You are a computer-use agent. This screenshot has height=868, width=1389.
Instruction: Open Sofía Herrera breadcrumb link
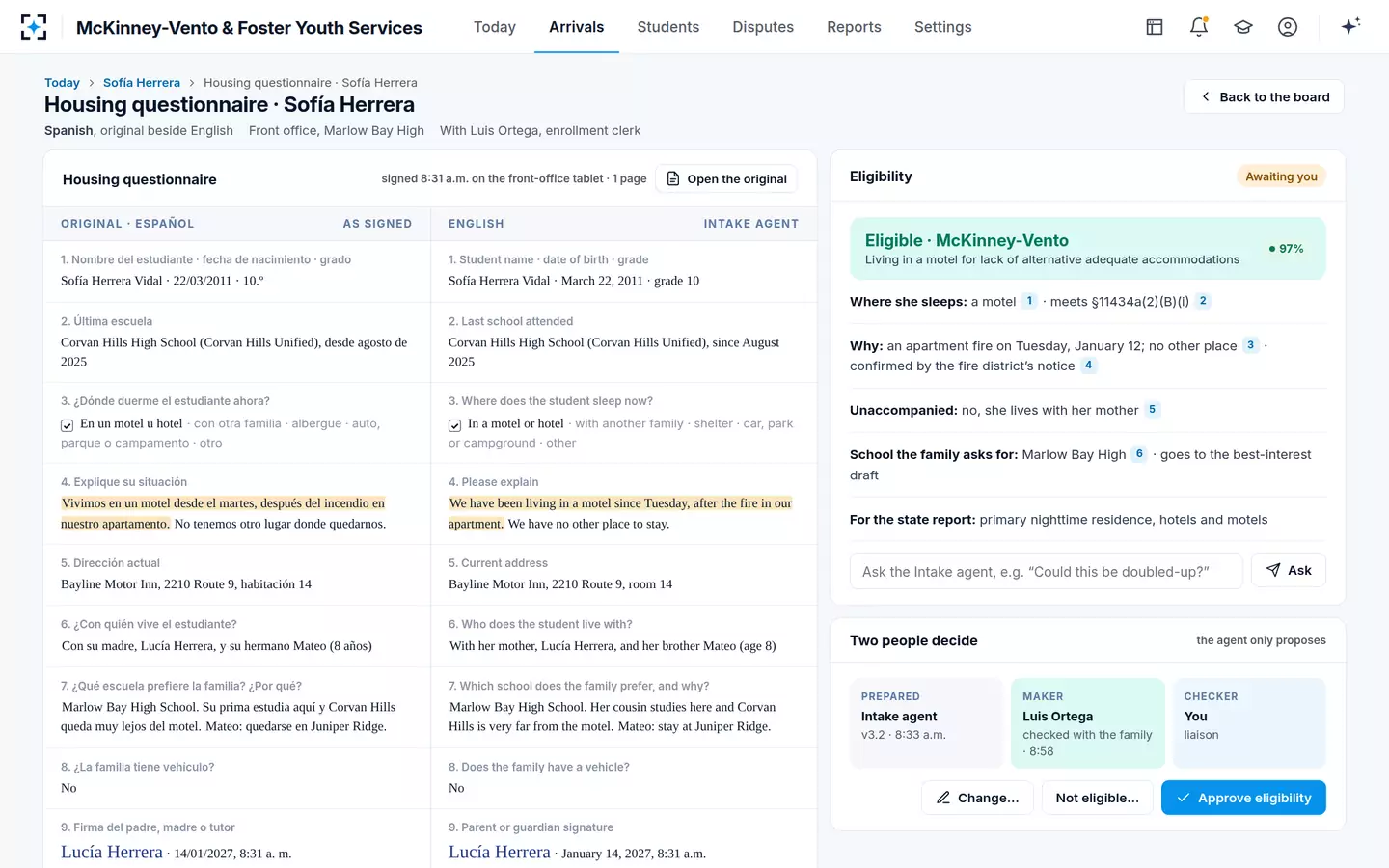tap(142, 83)
